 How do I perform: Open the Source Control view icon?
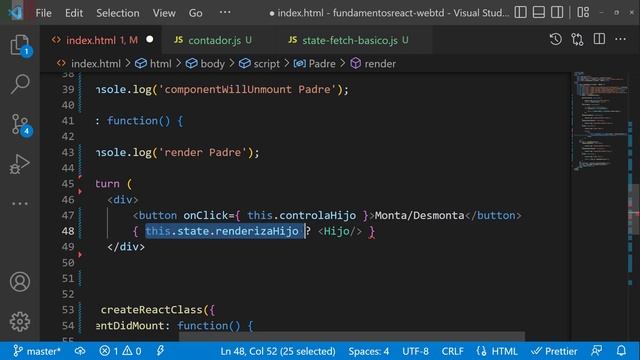pos(20,124)
